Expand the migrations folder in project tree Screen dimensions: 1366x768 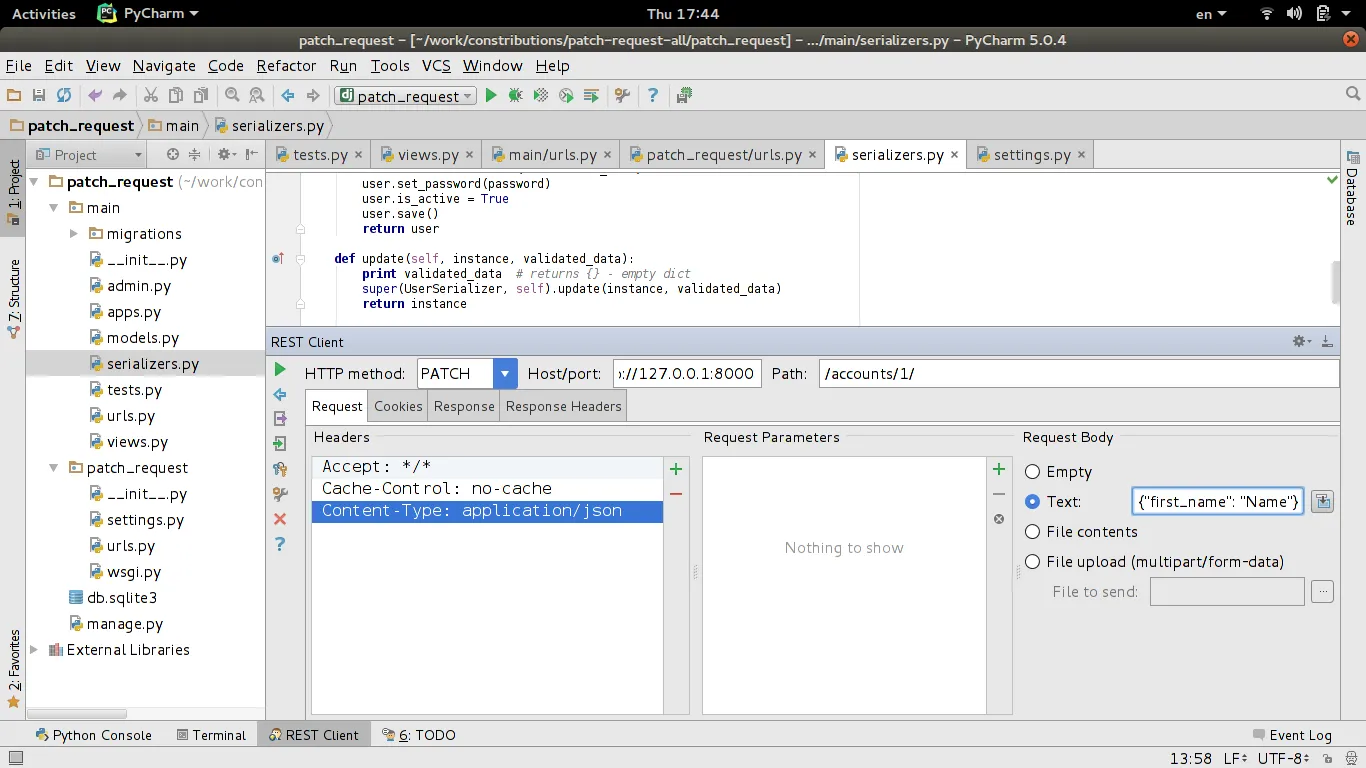coord(74,234)
